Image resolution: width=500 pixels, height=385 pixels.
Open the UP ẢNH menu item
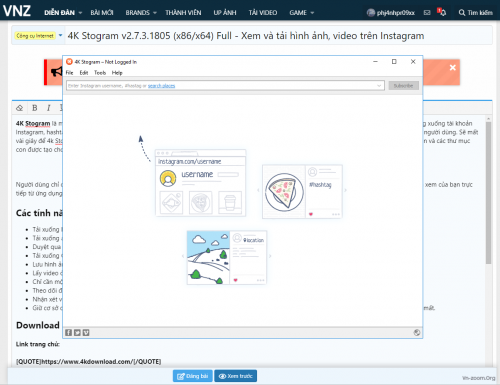click(x=225, y=13)
